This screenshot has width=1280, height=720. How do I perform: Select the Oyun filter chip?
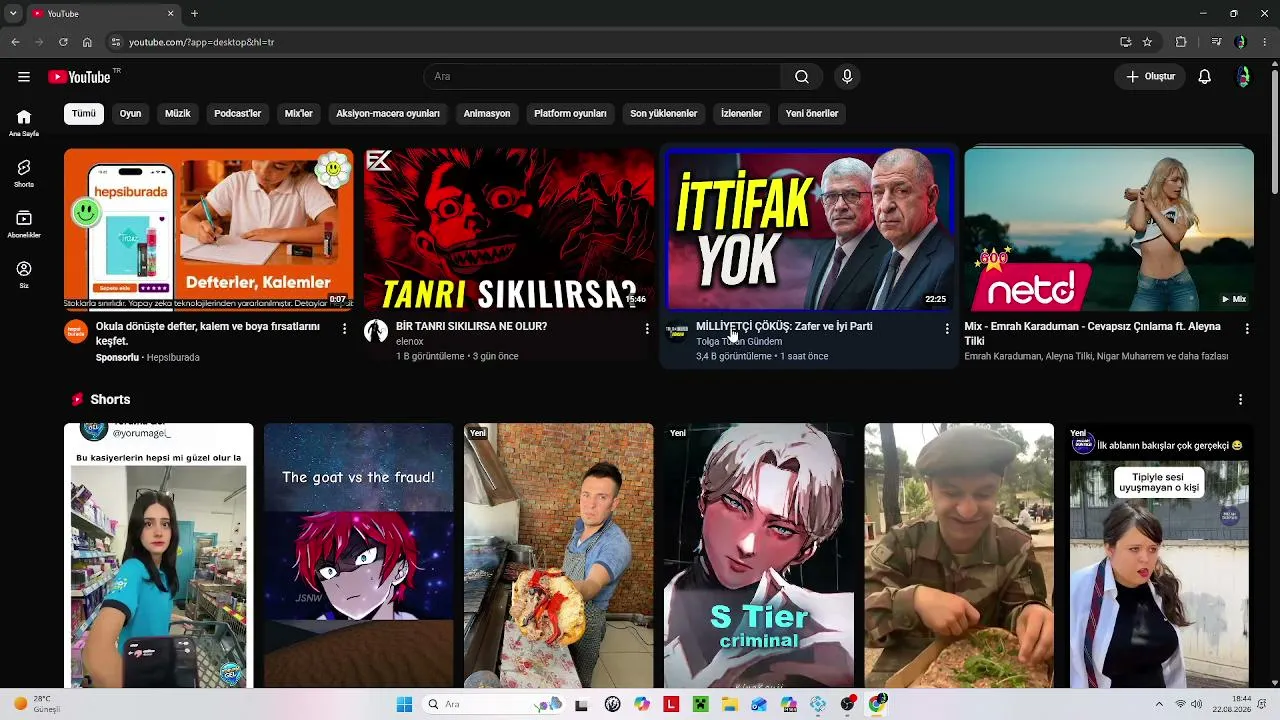(131, 114)
